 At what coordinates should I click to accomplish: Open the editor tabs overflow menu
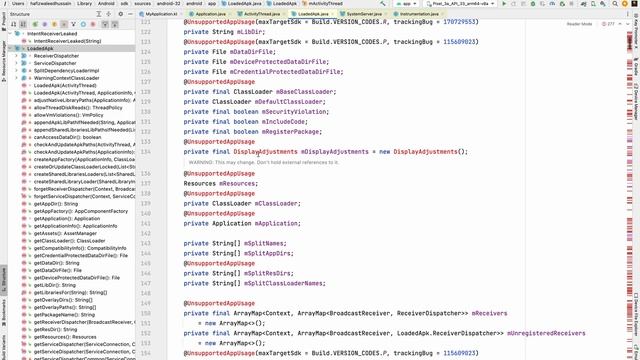[x=628, y=14]
